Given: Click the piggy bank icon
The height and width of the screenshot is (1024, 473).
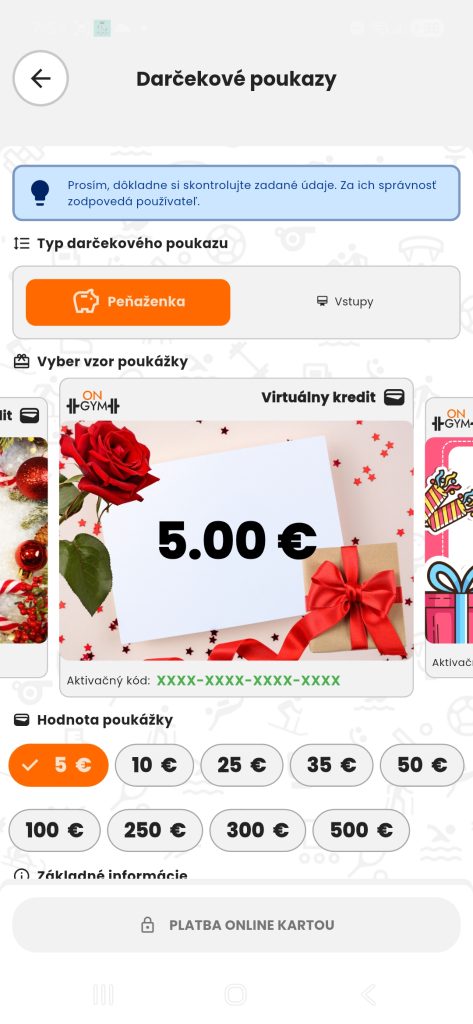Looking at the screenshot, I should tap(86, 302).
